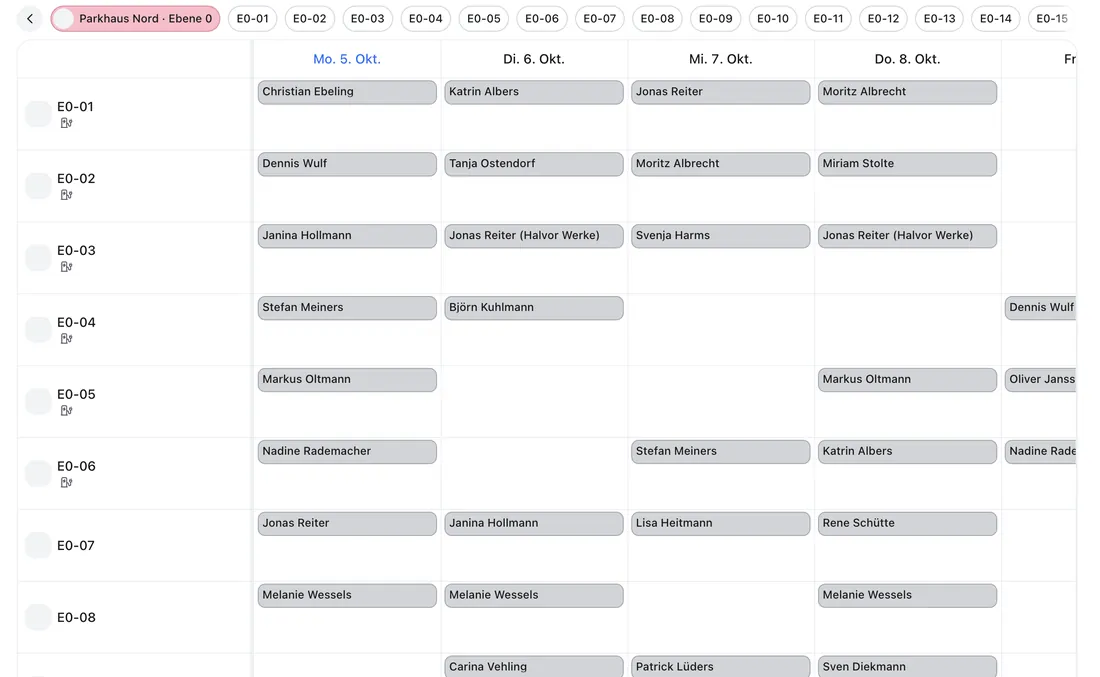The width and height of the screenshot is (1100, 677).
Task: Click the E0-03 row label
Action: pos(76,250)
